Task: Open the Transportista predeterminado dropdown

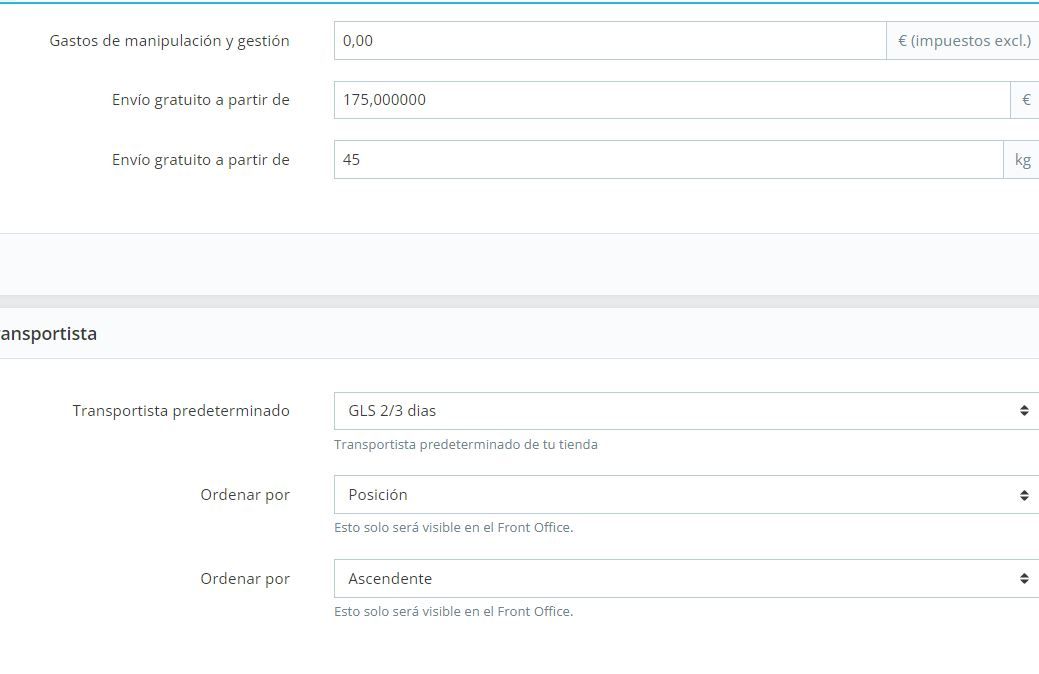Action: tap(686, 411)
